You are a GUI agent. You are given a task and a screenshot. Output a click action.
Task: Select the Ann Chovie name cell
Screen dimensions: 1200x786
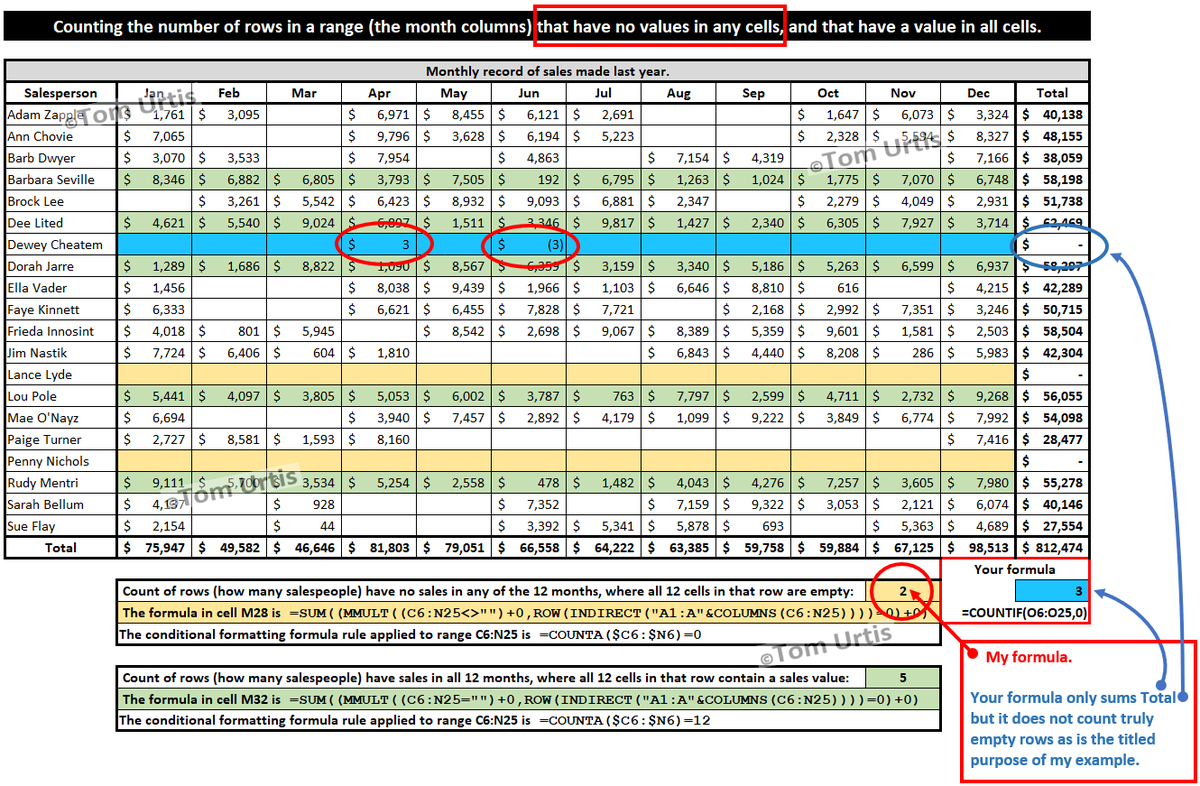click(x=61, y=136)
